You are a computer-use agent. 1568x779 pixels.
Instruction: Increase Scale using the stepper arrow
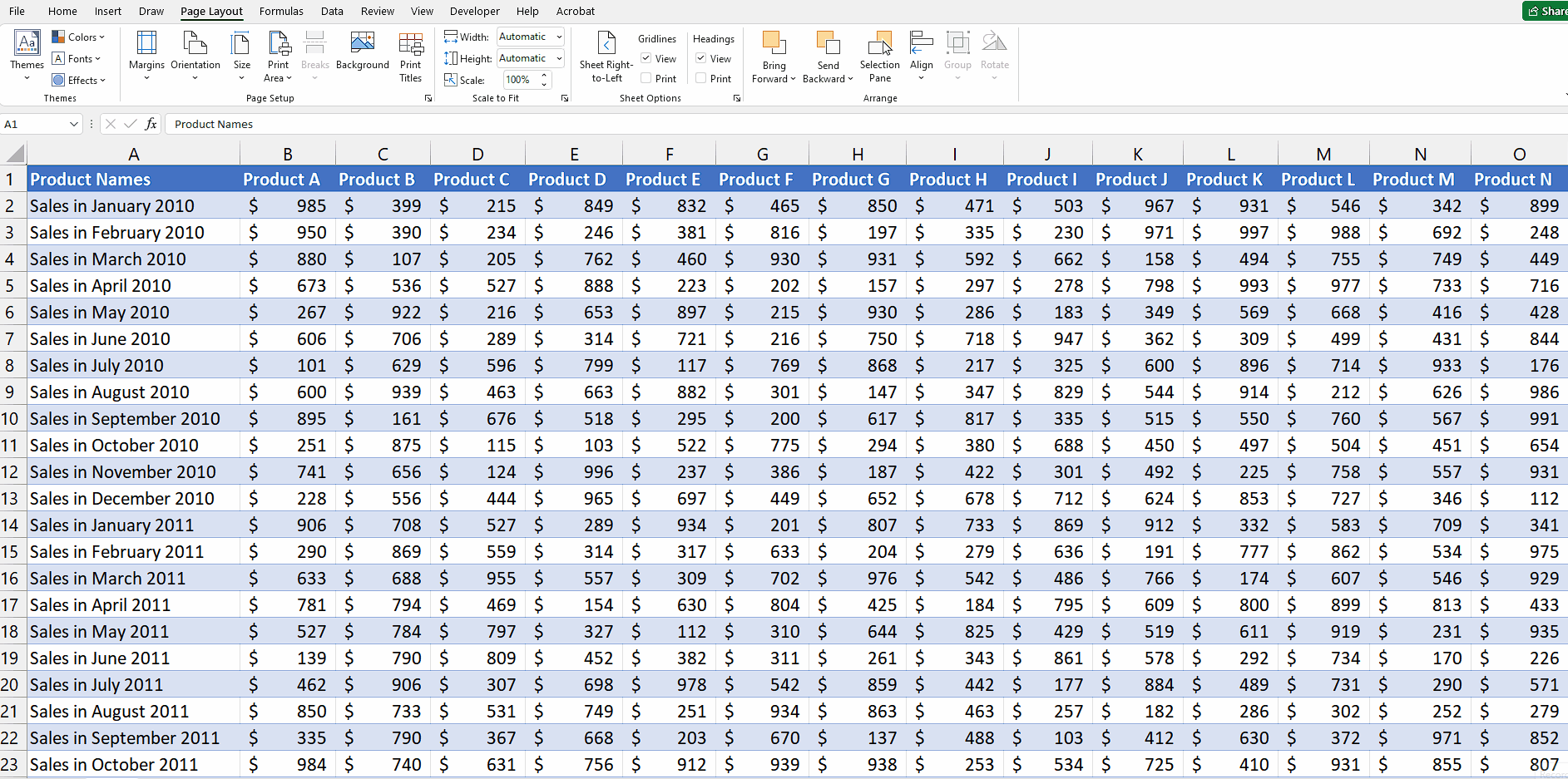(545, 76)
